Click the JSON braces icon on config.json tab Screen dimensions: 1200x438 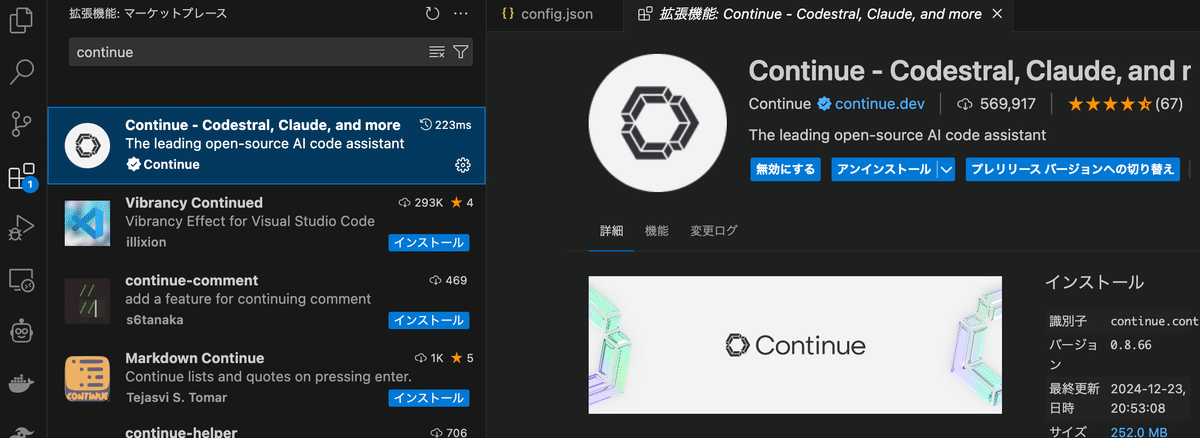pyautogui.click(x=507, y=14)
